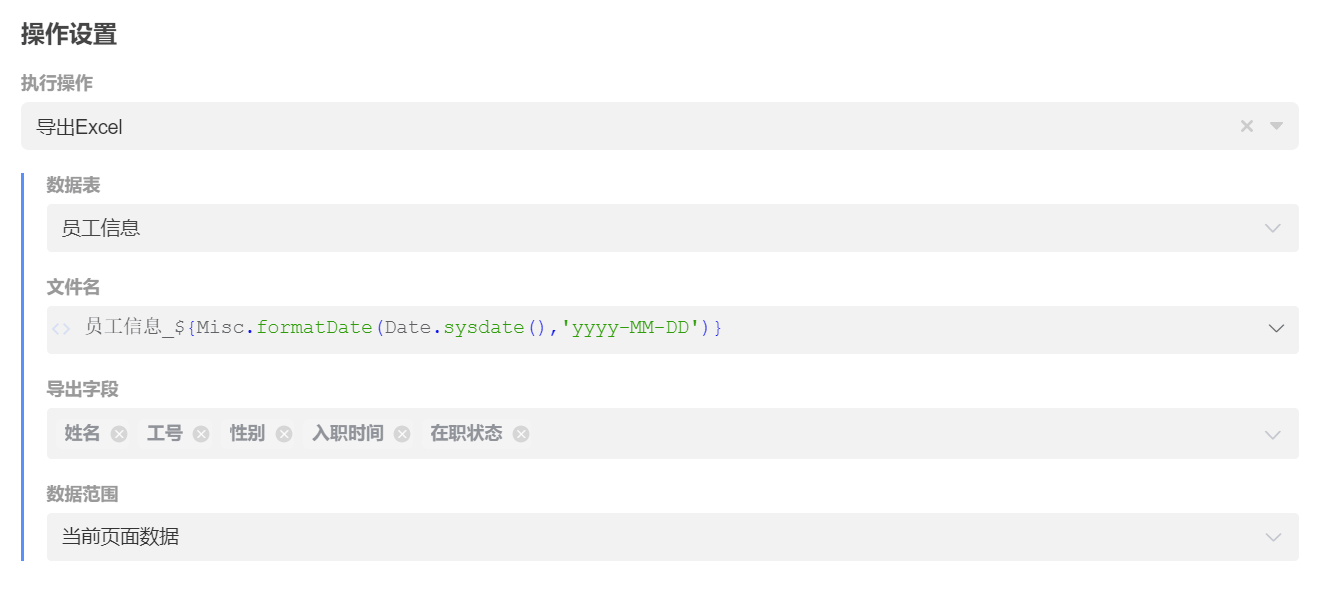The height and width of the screenshot is (590, 1320).
Task: Select the 姓名 tag label
Action: [83, 433]
